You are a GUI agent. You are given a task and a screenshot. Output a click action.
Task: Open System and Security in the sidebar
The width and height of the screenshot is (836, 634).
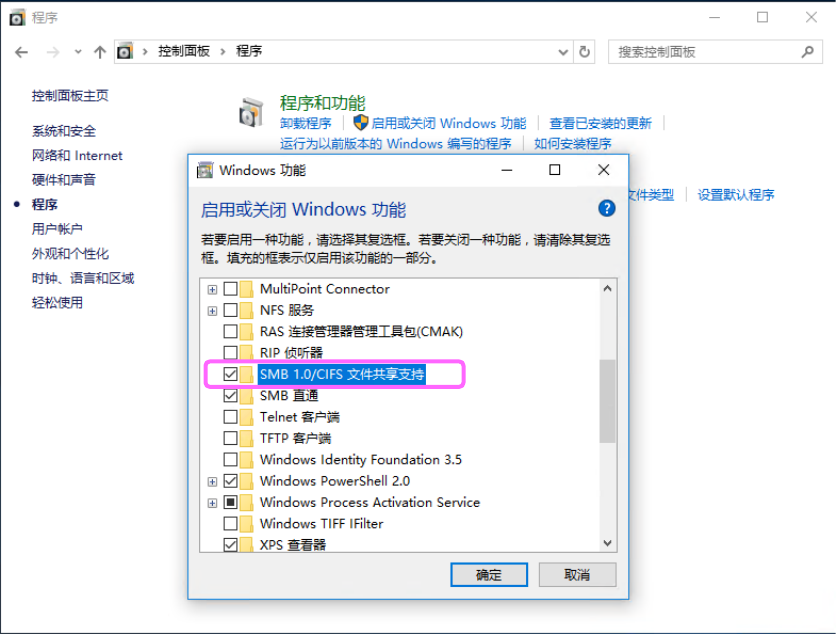click(x=64, y=131)
